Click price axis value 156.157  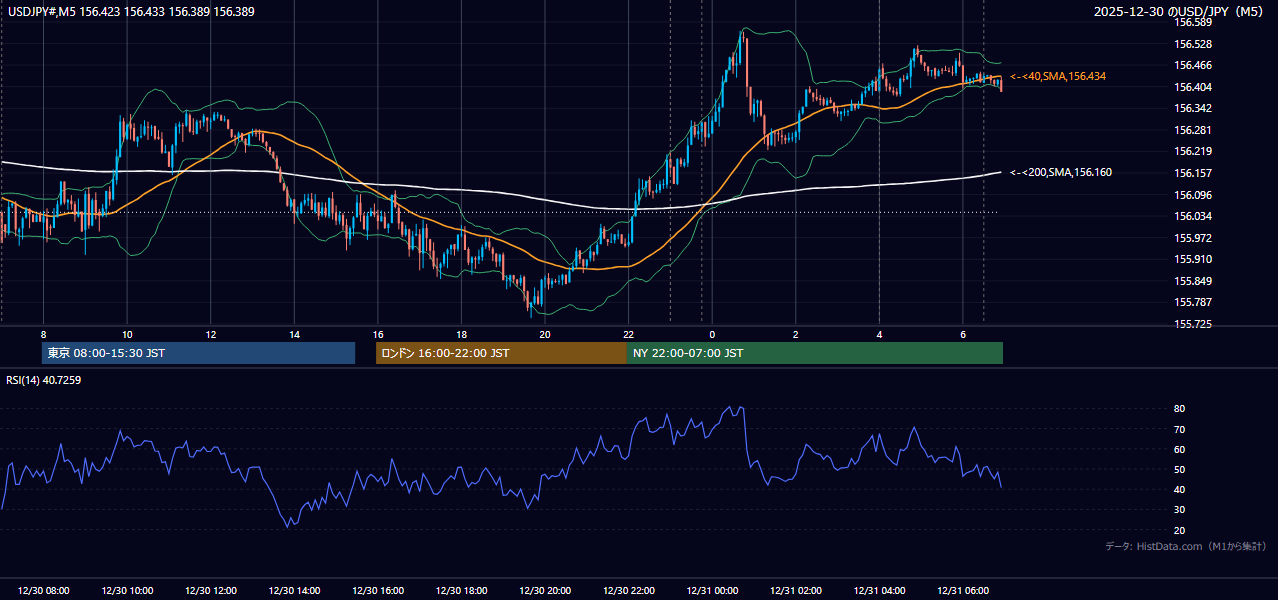point(1192,173)
